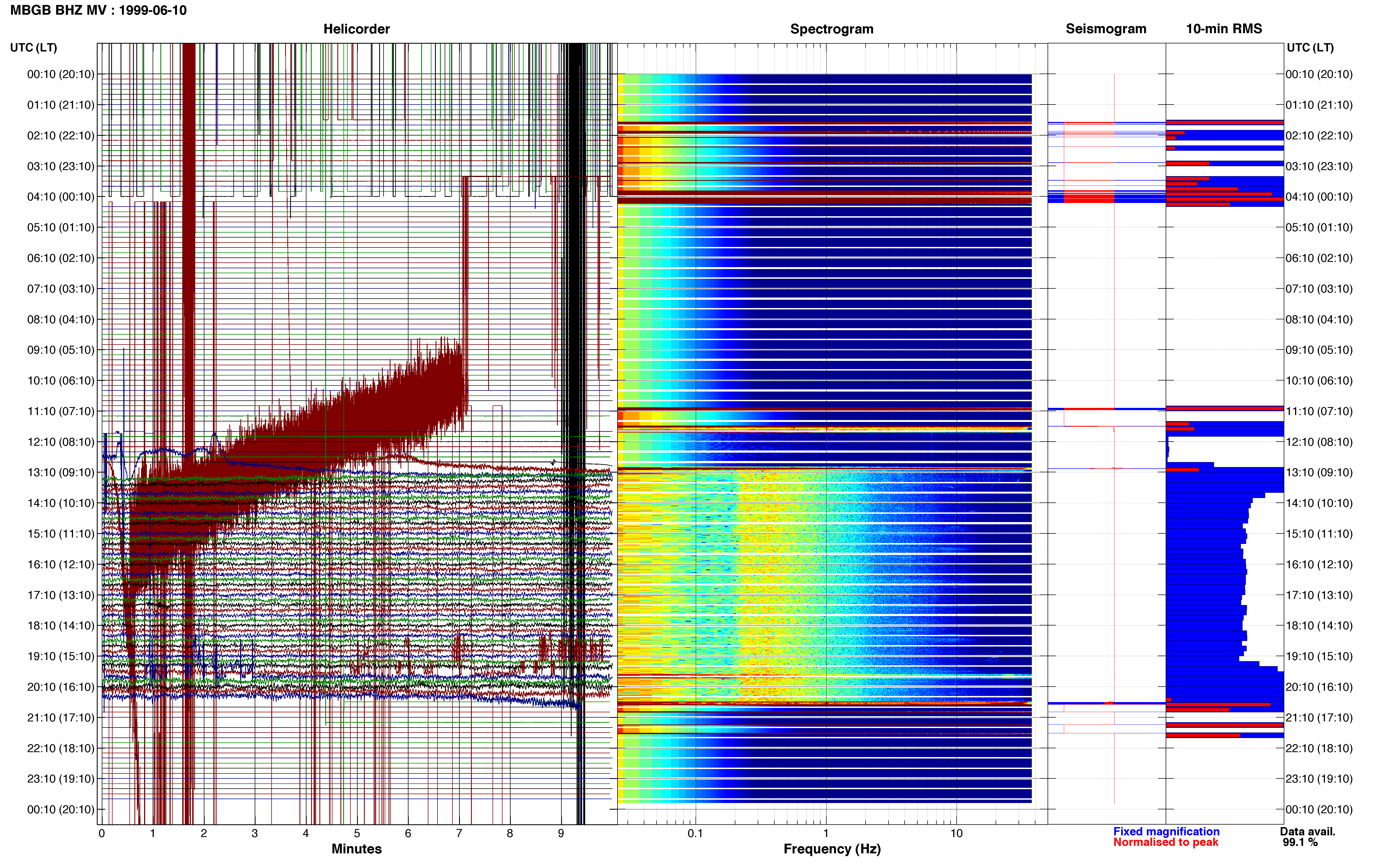Click the 'Seismogram' panel heading
Viewport: 1388px width, 868px height.
click(1106, 29)
